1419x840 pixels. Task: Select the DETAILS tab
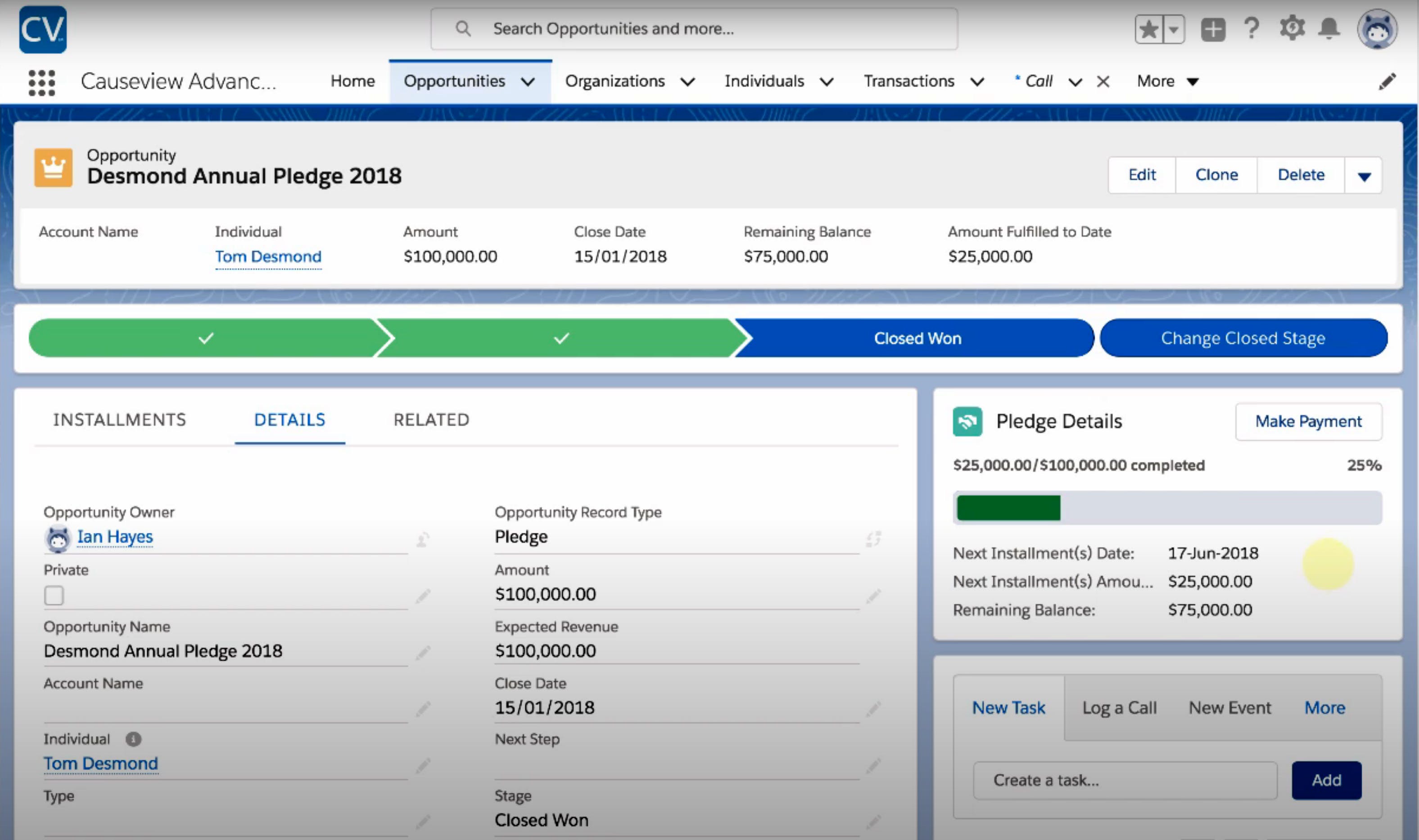pyautogui.click(x=290, y=420)
